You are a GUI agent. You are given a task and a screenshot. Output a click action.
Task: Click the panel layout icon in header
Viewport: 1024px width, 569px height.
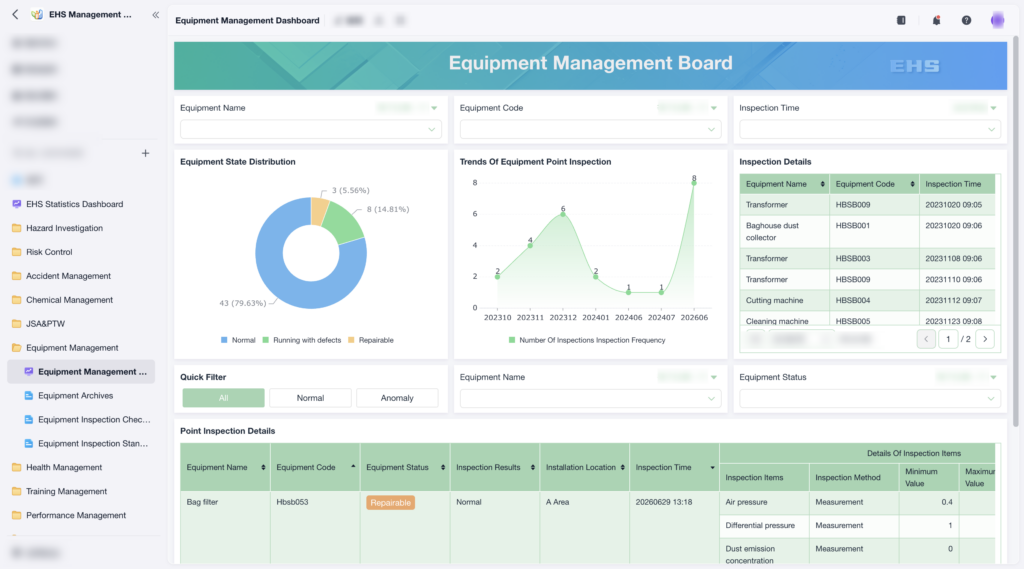tap(901, 20)
